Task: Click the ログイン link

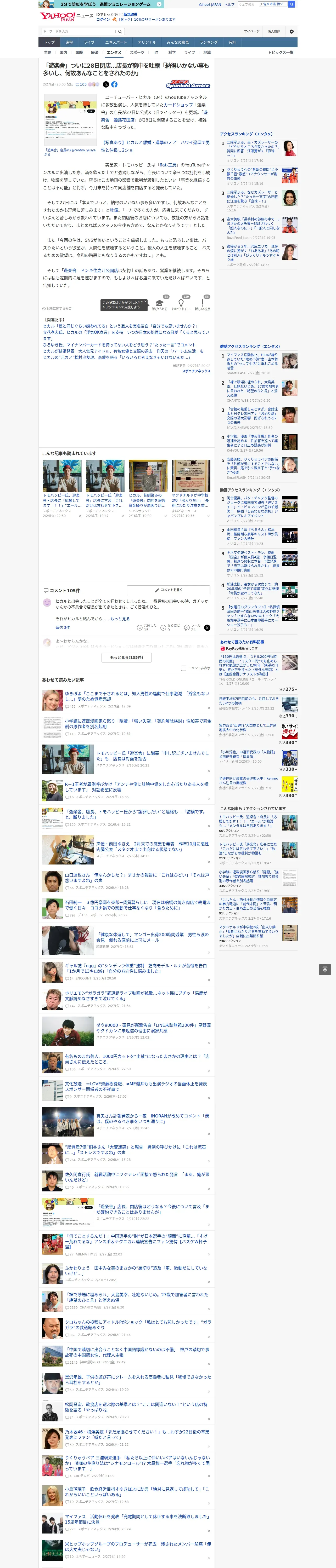Action: pos(103,20)
